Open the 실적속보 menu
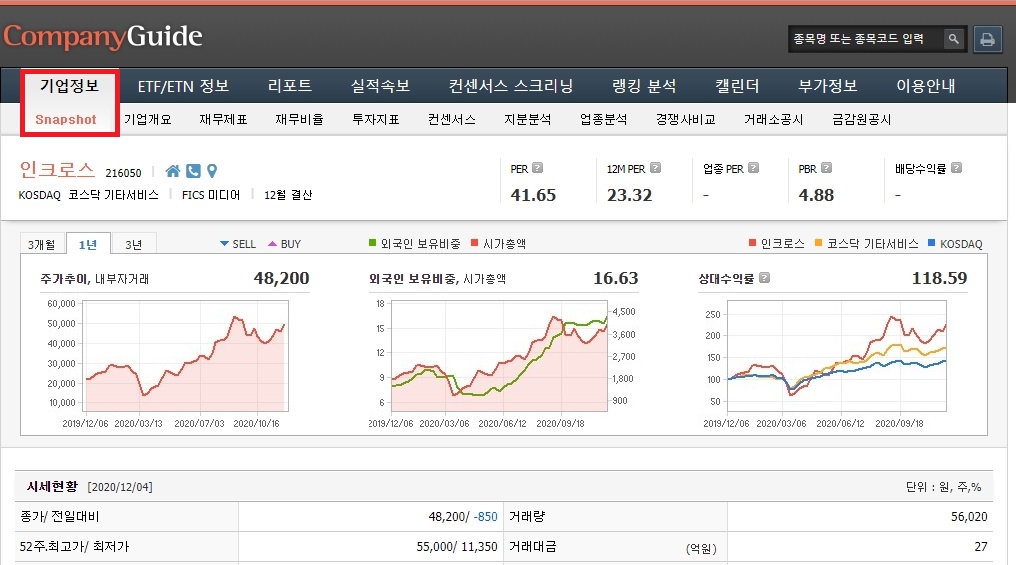1016x565 pixels. point(380,86)
